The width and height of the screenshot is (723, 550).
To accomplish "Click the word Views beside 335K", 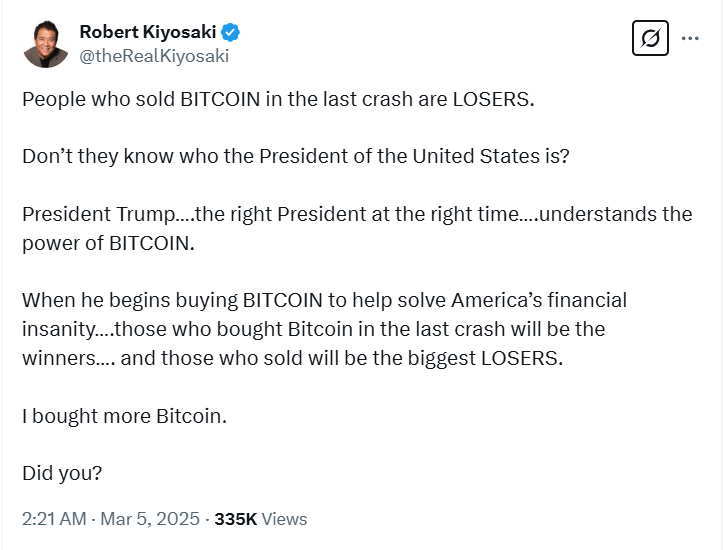I will click(285, 519).
